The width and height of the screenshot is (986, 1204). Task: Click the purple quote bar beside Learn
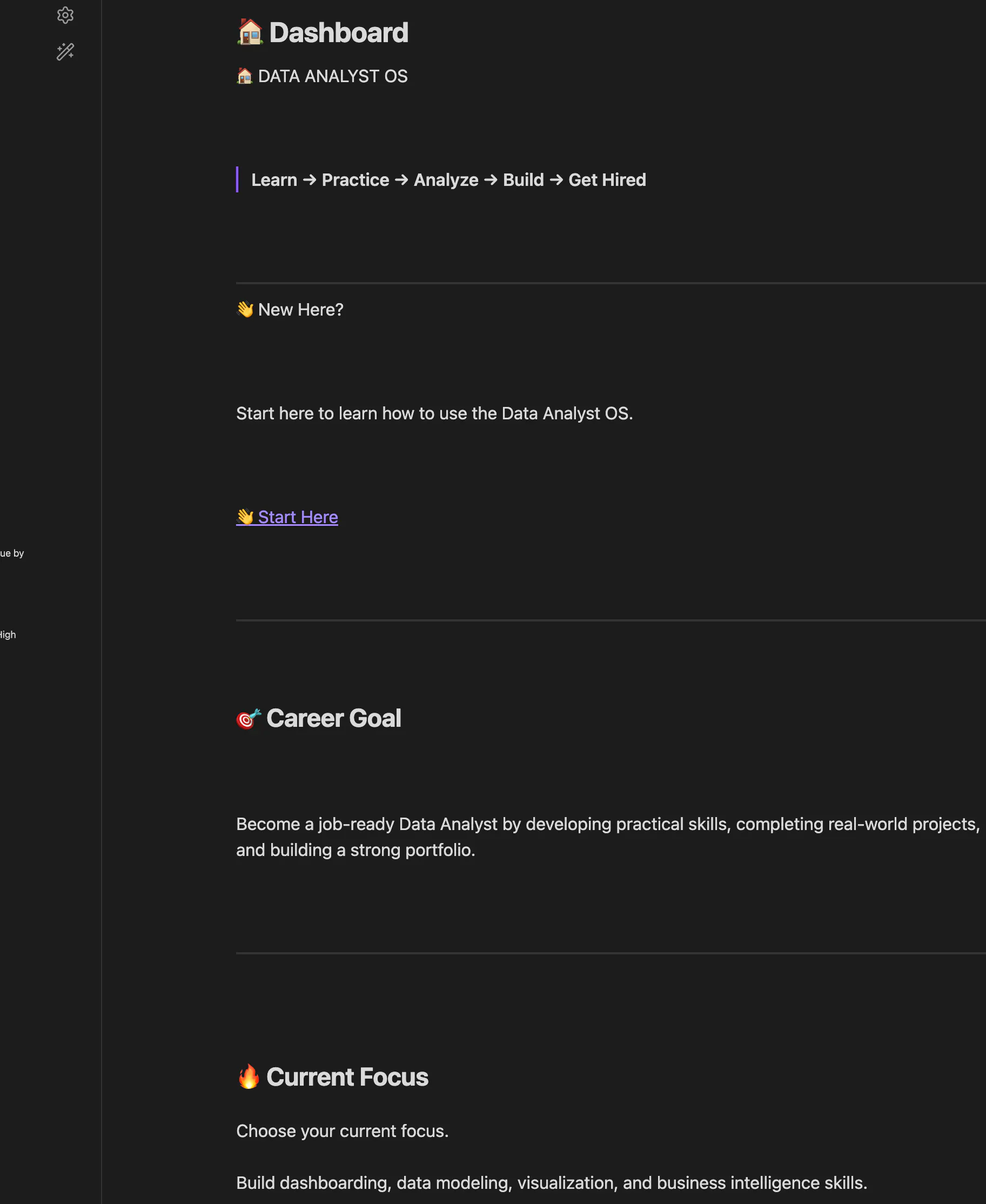(x=237, y=179)
